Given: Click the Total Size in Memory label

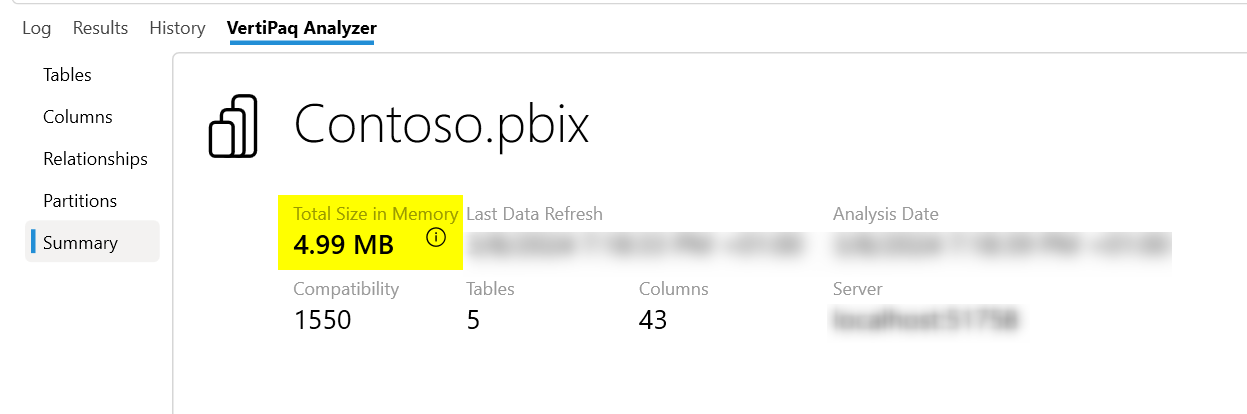Looking at the screenshot, I should [x=375, y=214].
